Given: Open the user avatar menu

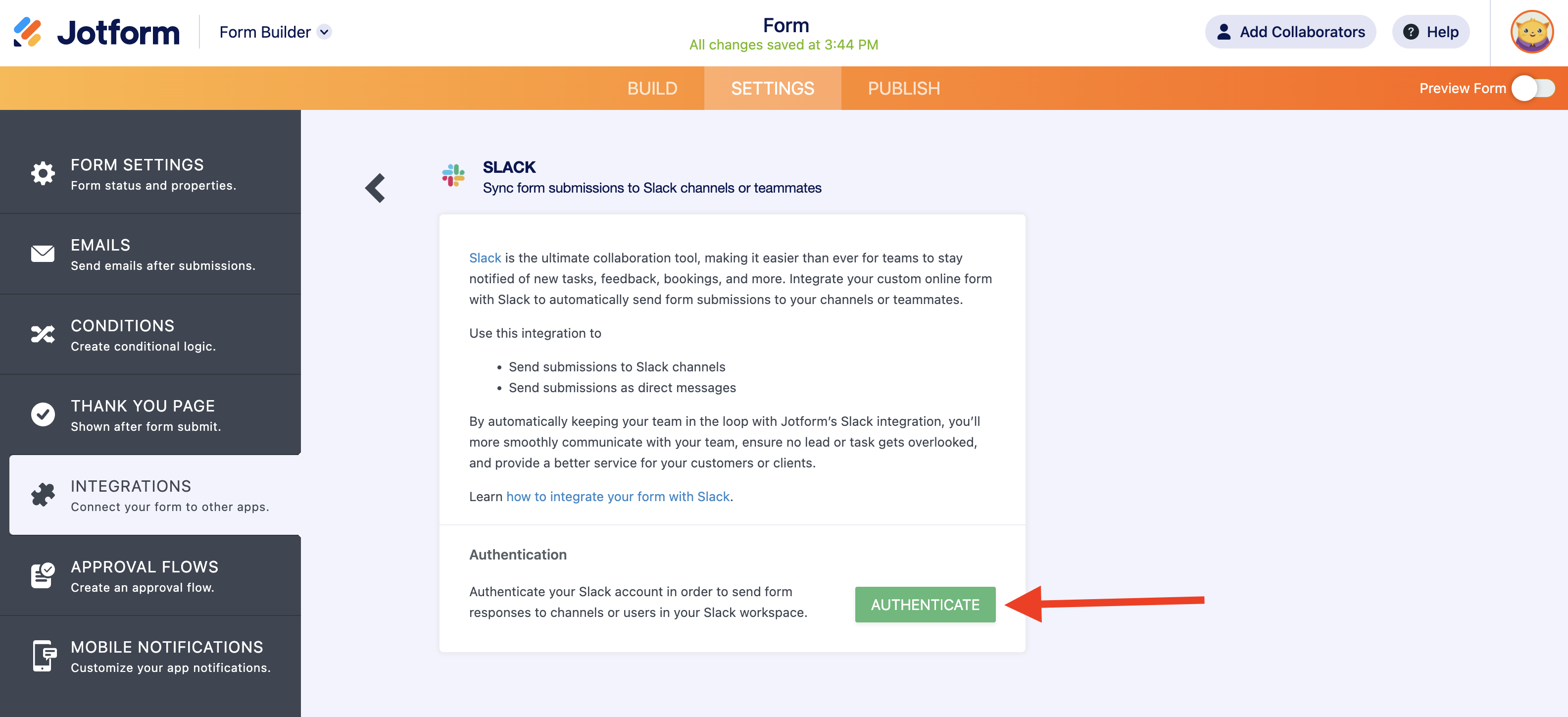Looking at the screenshot, I should pos(1531,32).
